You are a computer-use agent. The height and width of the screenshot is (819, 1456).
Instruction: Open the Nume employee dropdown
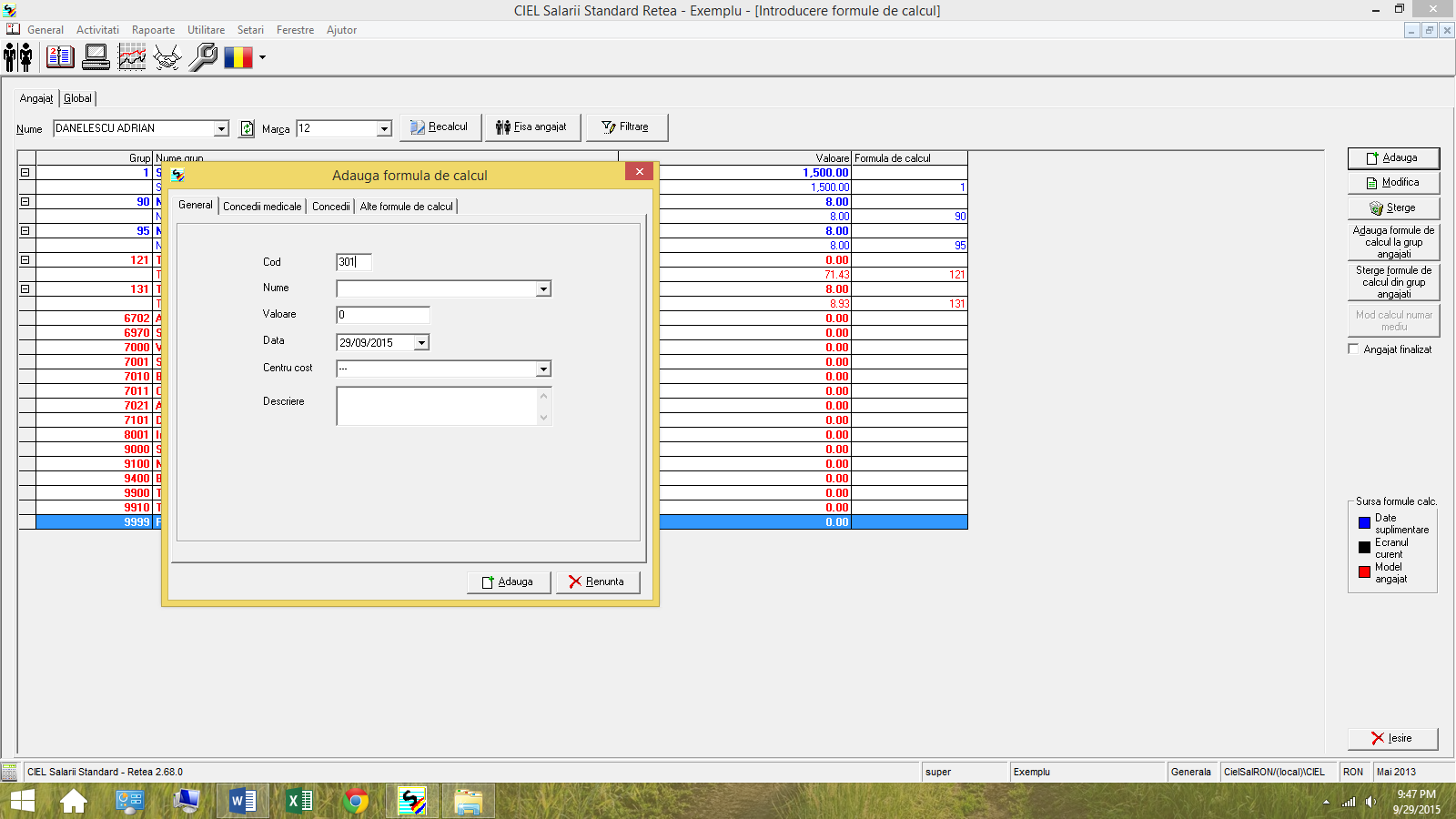pos(221,129)
